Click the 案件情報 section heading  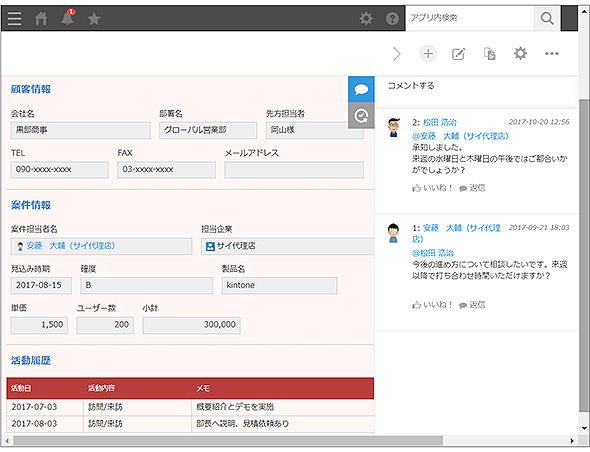pyautogui.click(x=31, y=205)
